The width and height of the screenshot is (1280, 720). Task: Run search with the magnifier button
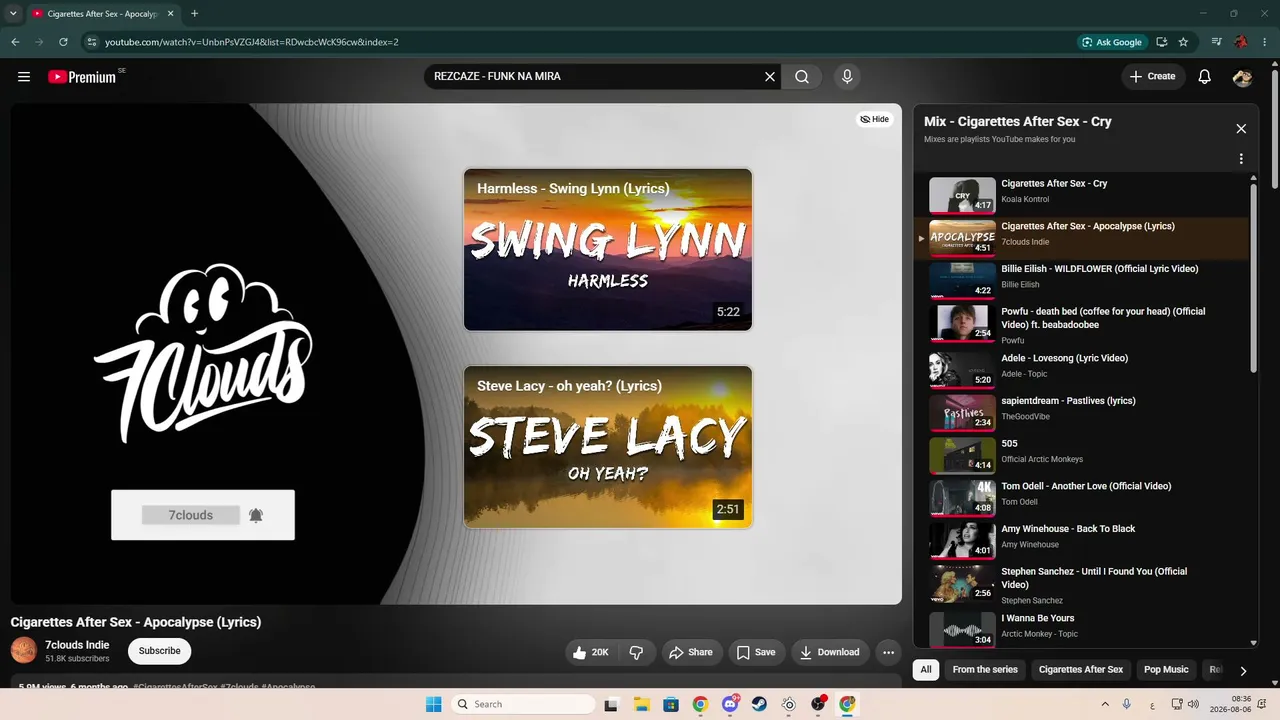[x=802, y=77]
